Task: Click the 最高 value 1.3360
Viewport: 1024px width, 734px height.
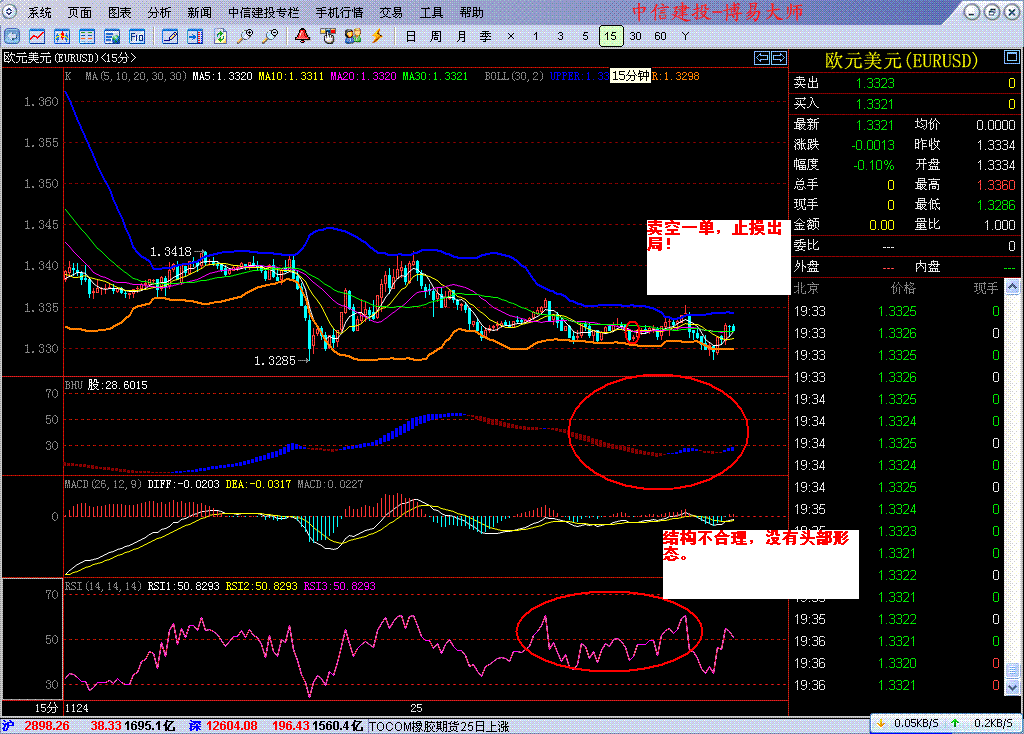Action: [x=996, y=185]
